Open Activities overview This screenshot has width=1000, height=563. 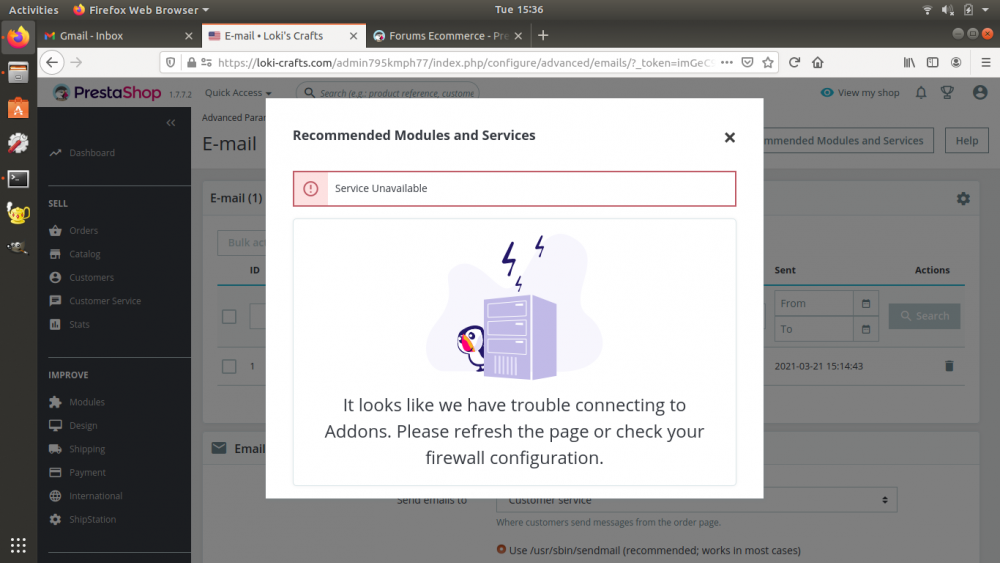[33, 10]
